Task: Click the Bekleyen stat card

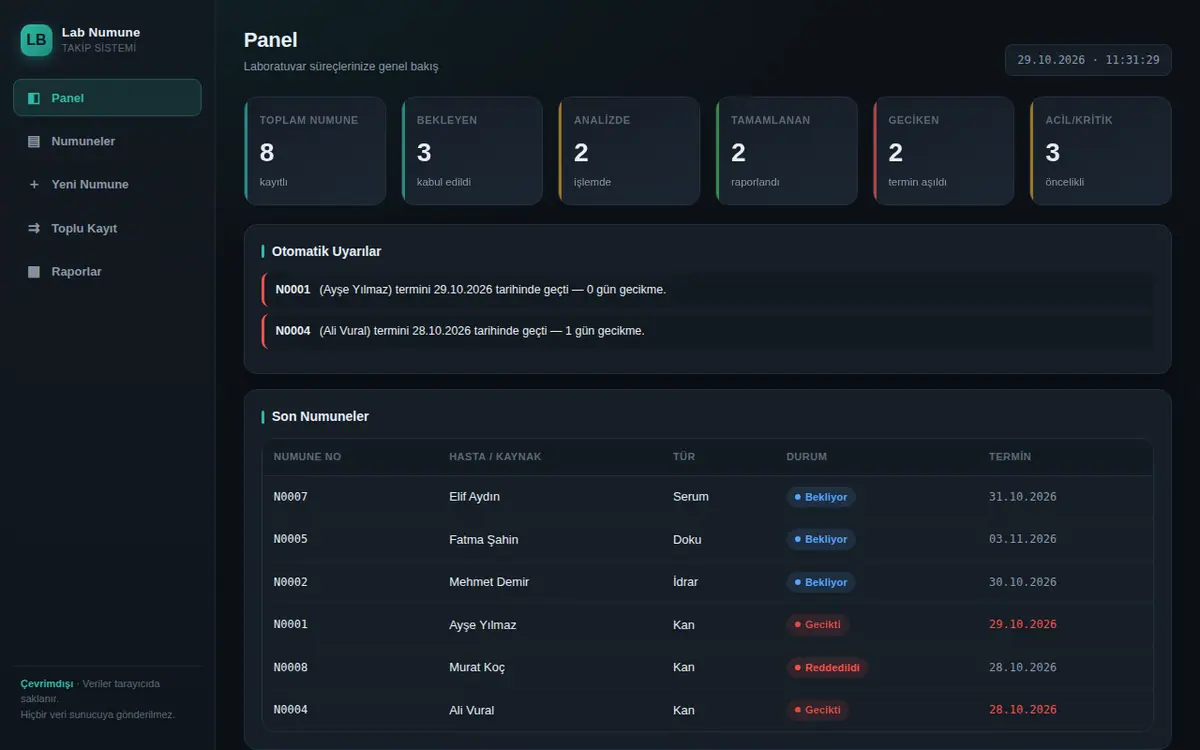Action: [x=472, y=151]
